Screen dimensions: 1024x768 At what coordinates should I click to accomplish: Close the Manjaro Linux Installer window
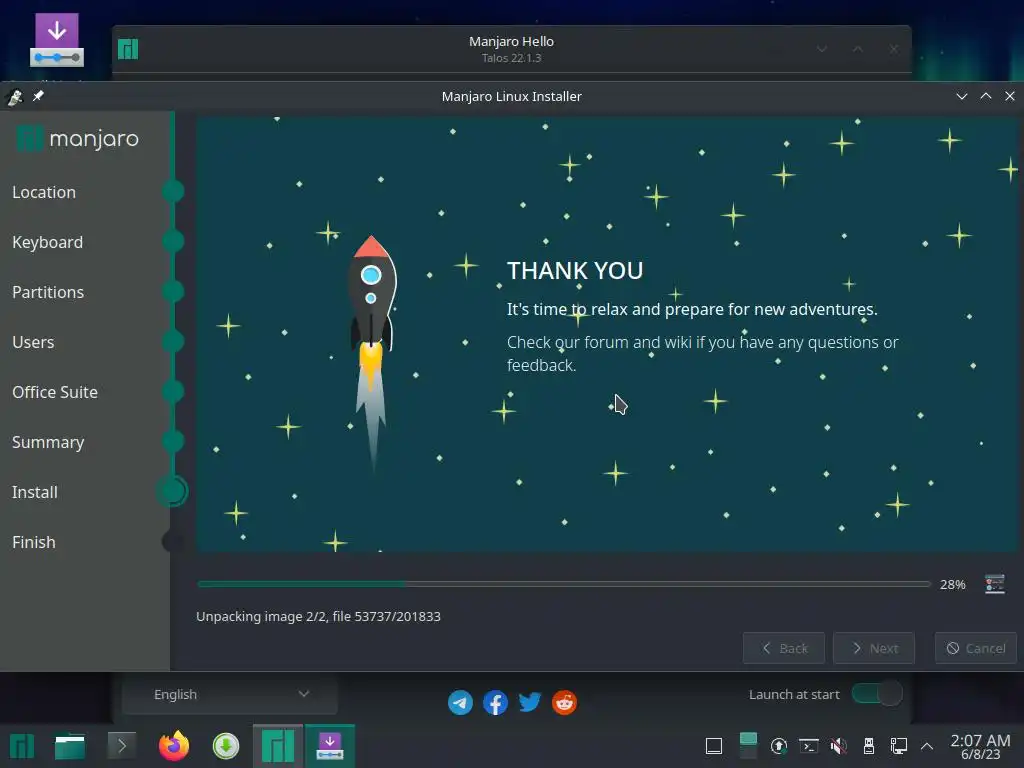(x=1010, y=96)
